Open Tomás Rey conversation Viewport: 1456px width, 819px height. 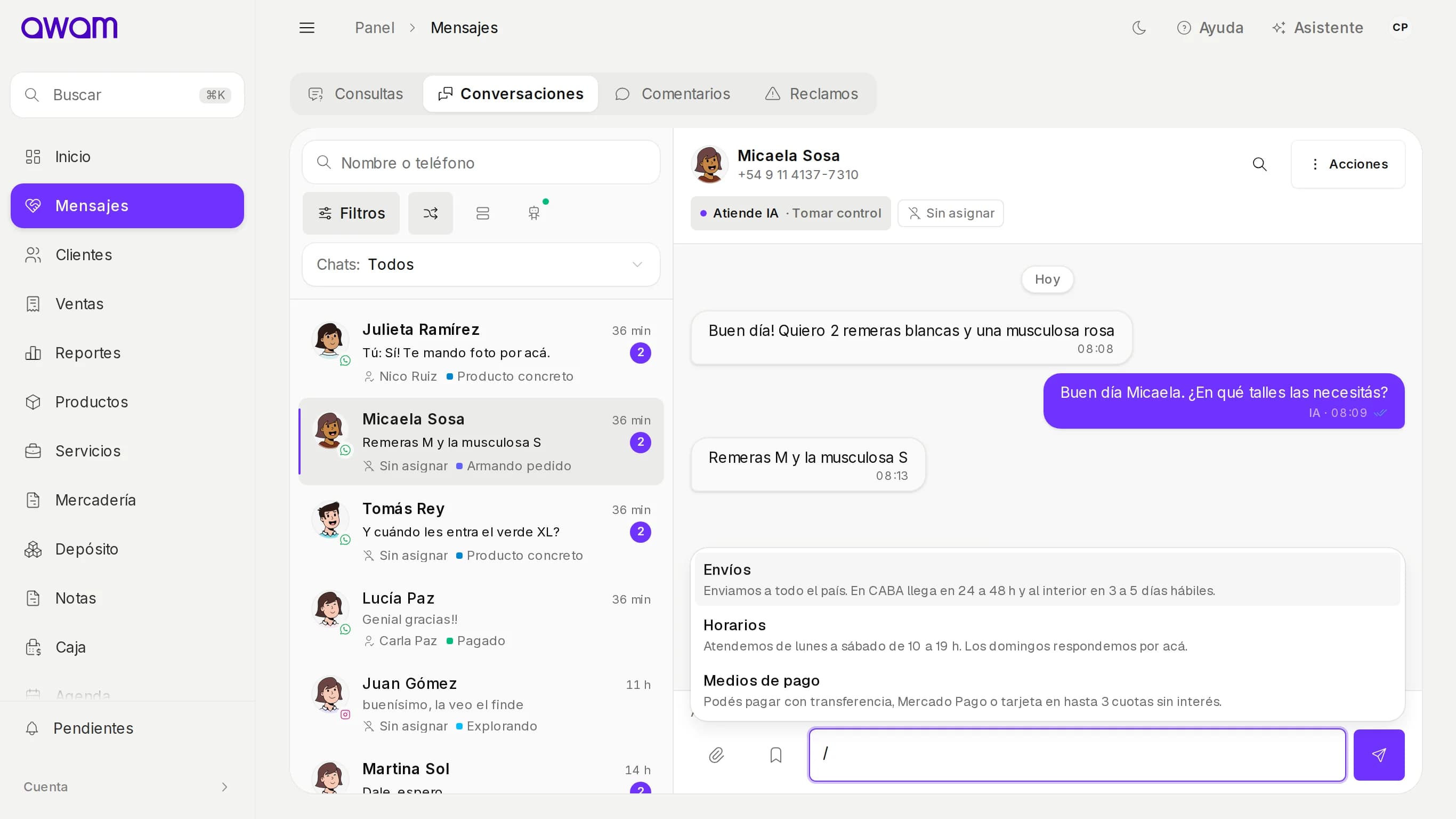481,531
